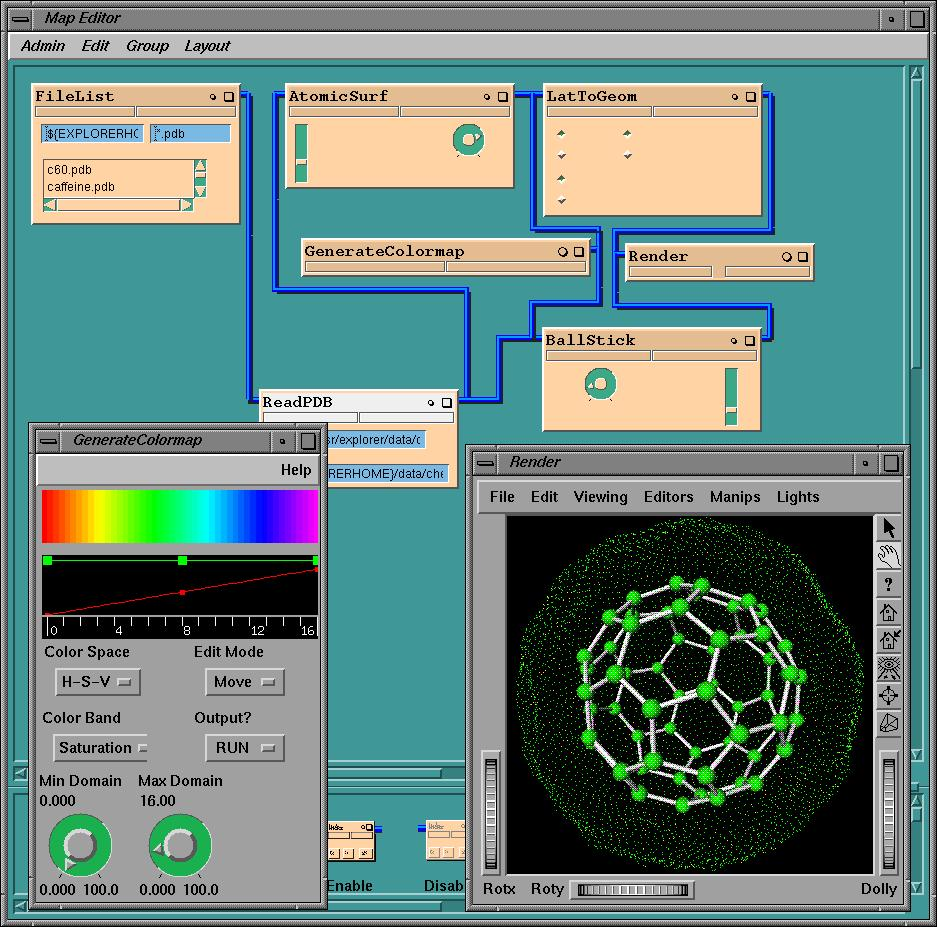Toggle the perspective camera icon
The width and height of the screenshot is (937, 927).
point(888,723)
